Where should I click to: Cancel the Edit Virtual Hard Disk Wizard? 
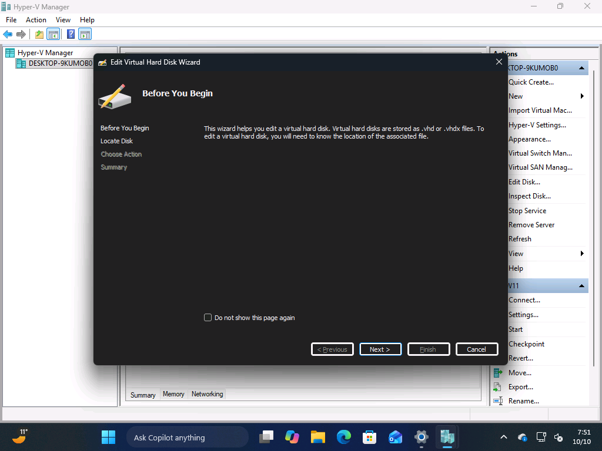(476, 349)
